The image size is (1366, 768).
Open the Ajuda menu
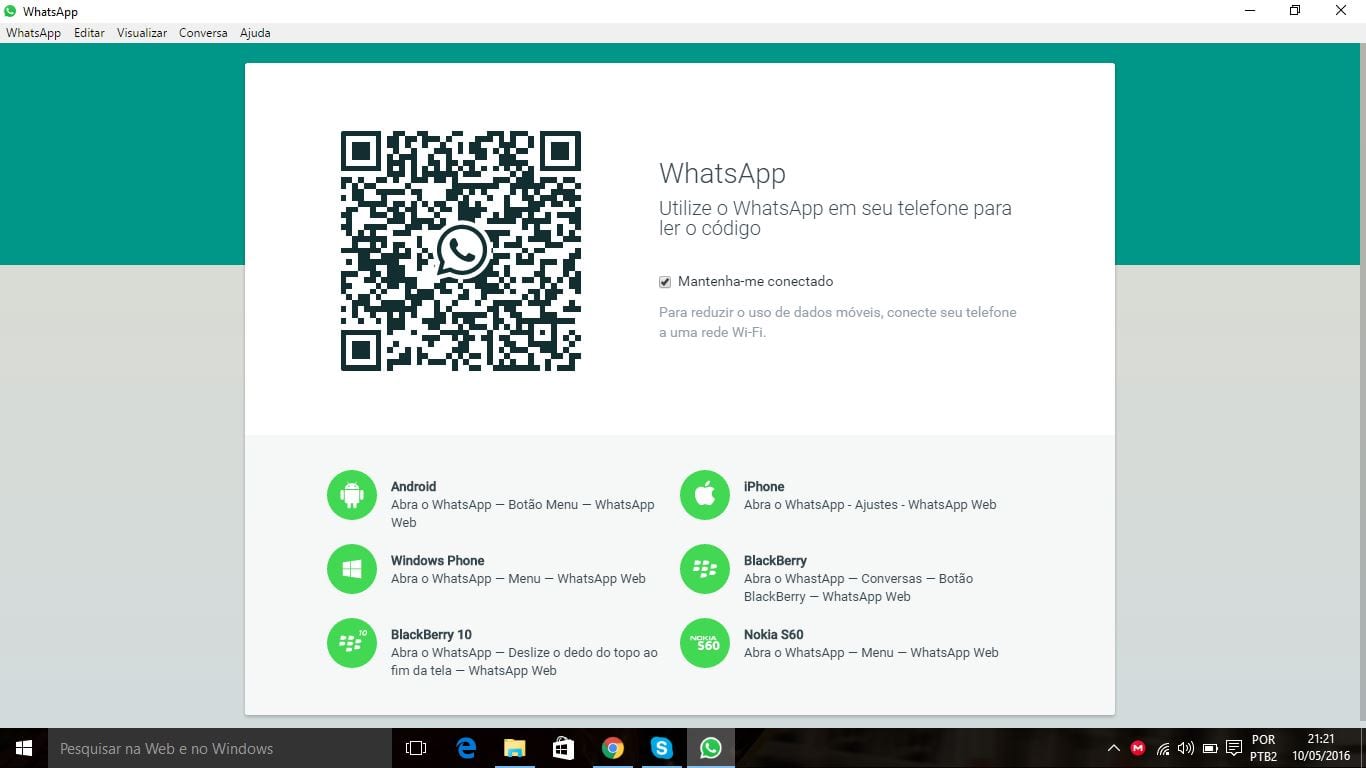click(x=255, y=33)
